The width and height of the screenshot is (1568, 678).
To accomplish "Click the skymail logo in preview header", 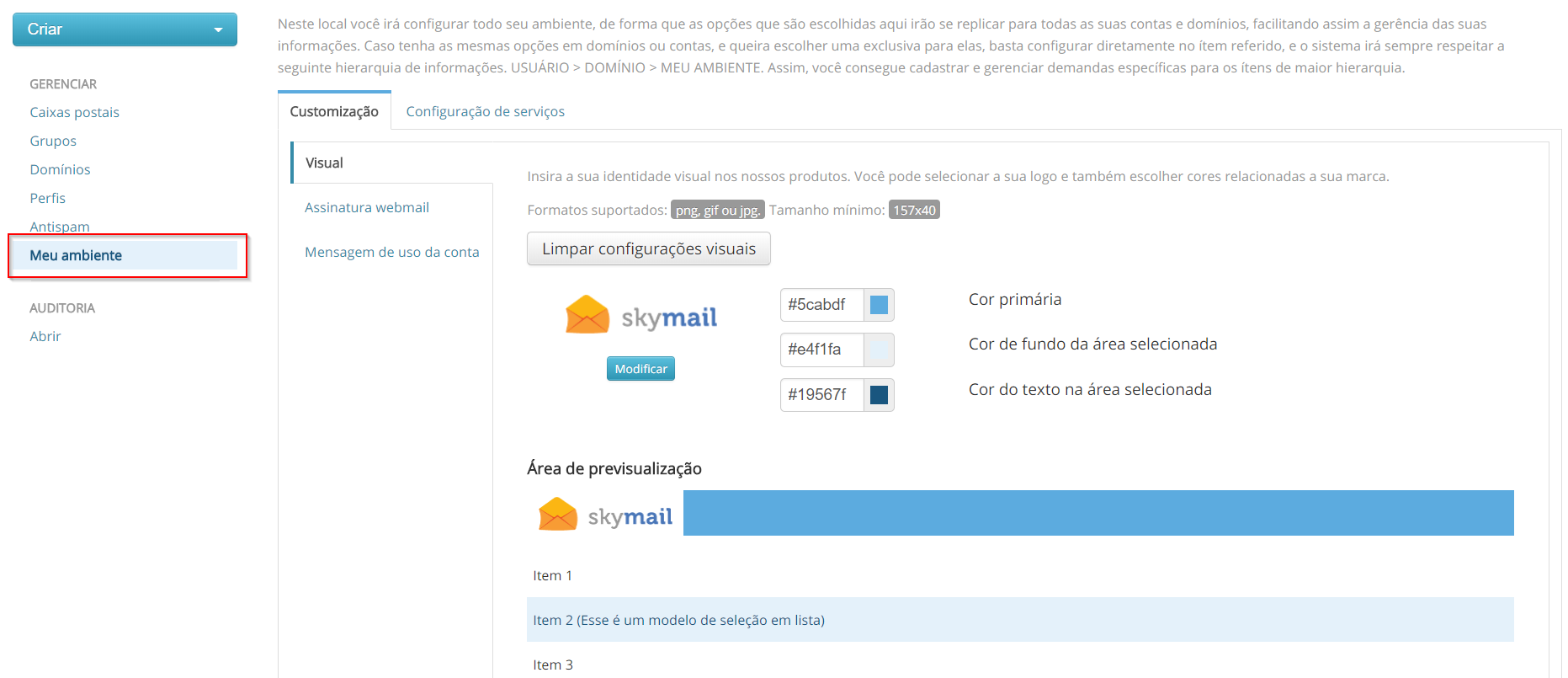I will click(605, 515).
